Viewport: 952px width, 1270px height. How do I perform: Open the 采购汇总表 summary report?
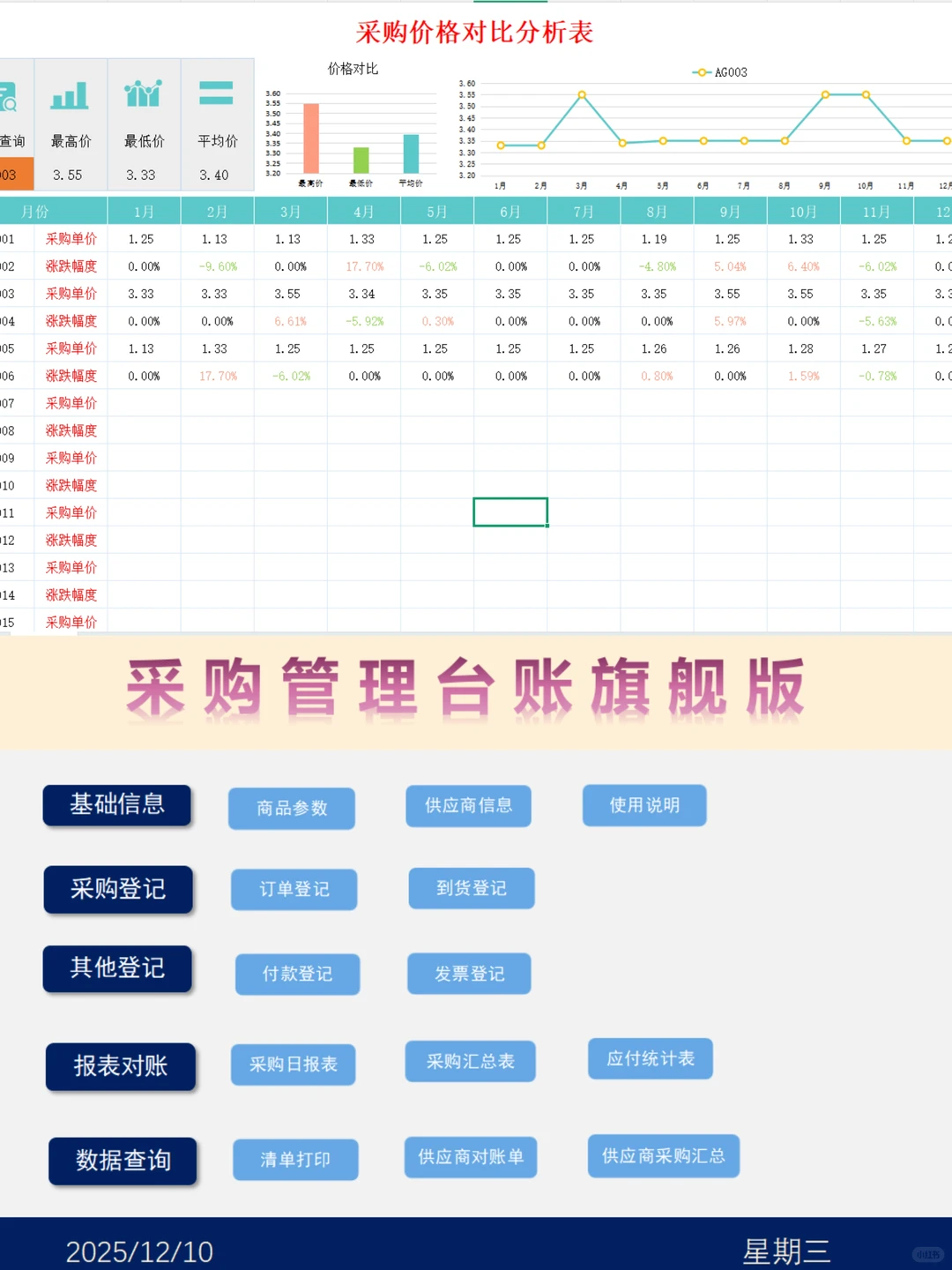470,1061
